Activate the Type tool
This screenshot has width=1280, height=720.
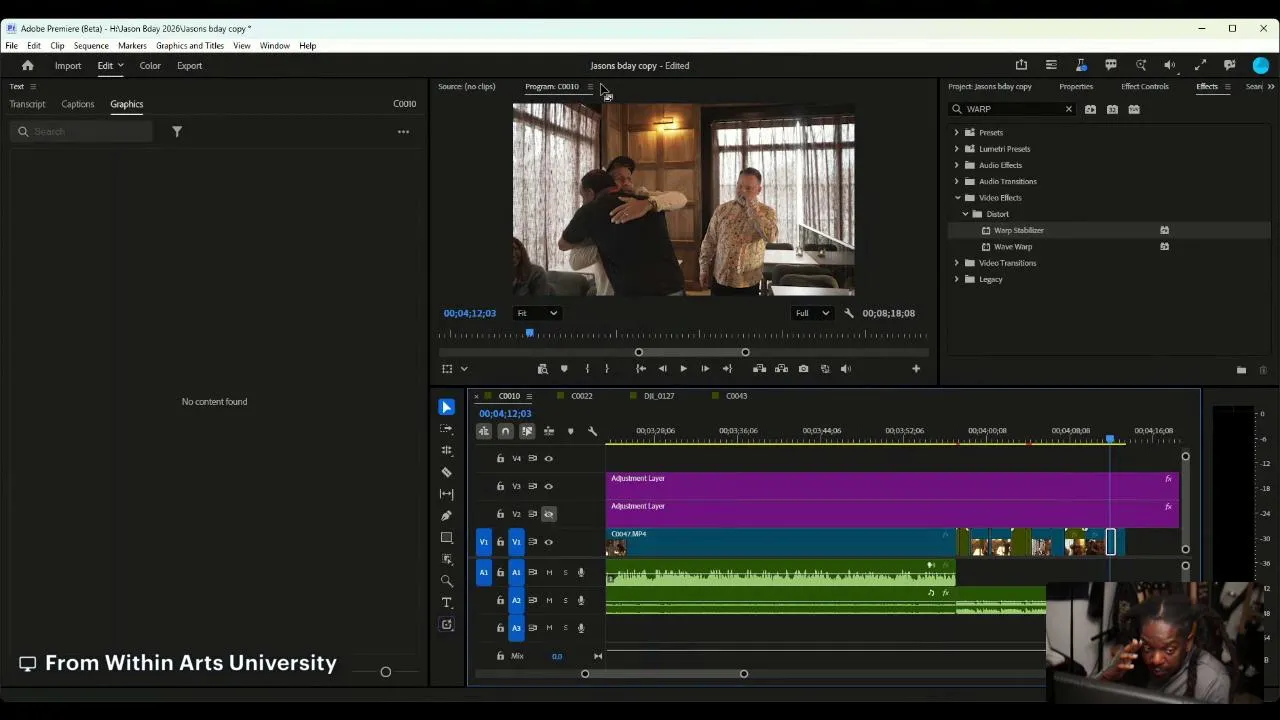pyautogui.click(x=447, y=603)
